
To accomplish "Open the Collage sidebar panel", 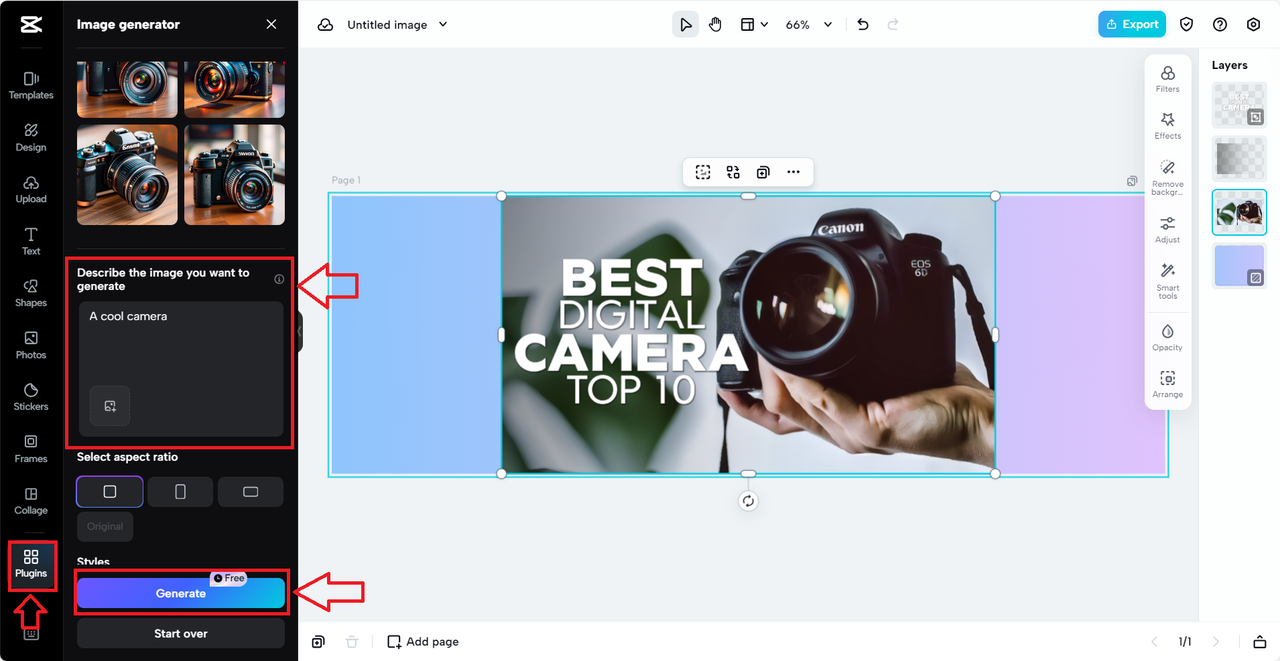I will [31, 501].
